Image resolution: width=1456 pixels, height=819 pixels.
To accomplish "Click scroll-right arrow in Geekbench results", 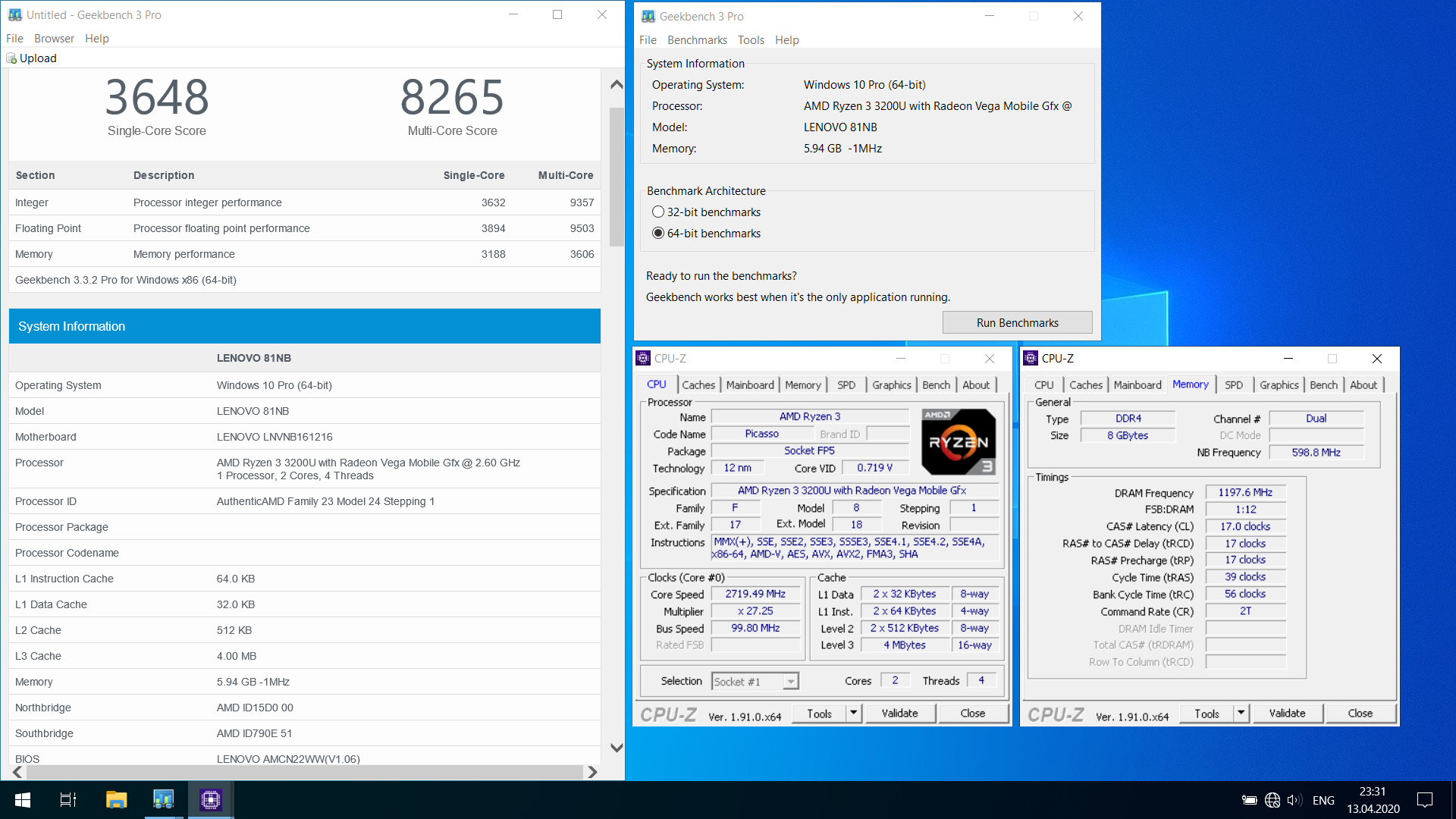I will 592,772.
